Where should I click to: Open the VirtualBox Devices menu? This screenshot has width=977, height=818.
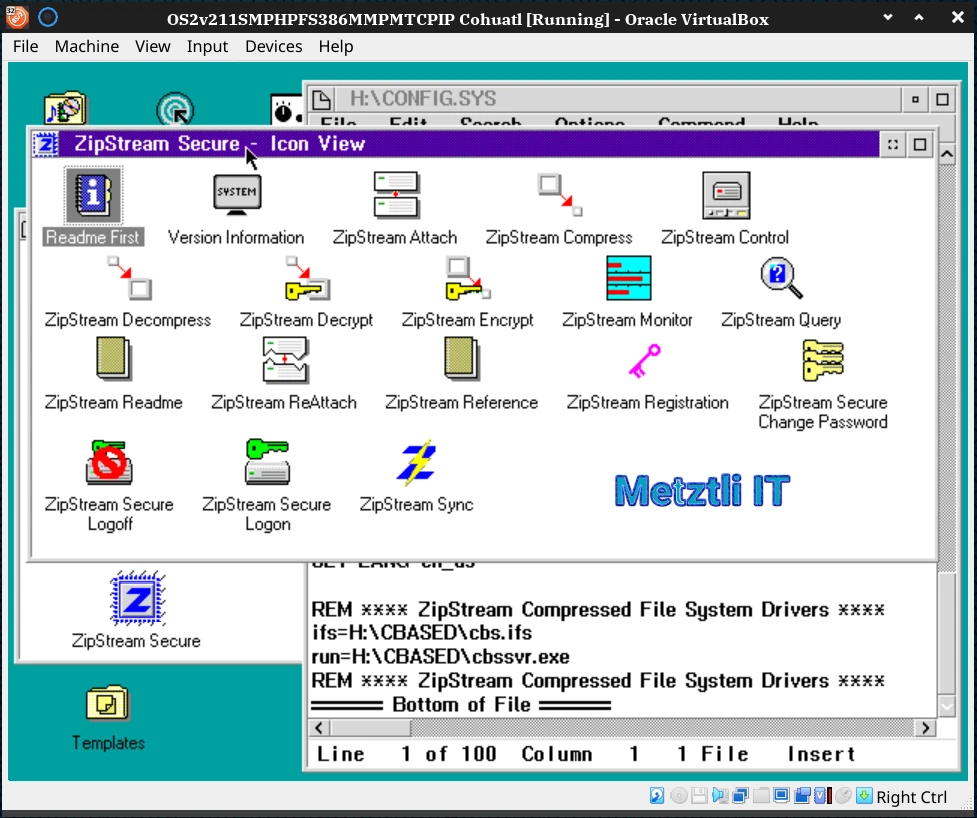tap(273, 46)
